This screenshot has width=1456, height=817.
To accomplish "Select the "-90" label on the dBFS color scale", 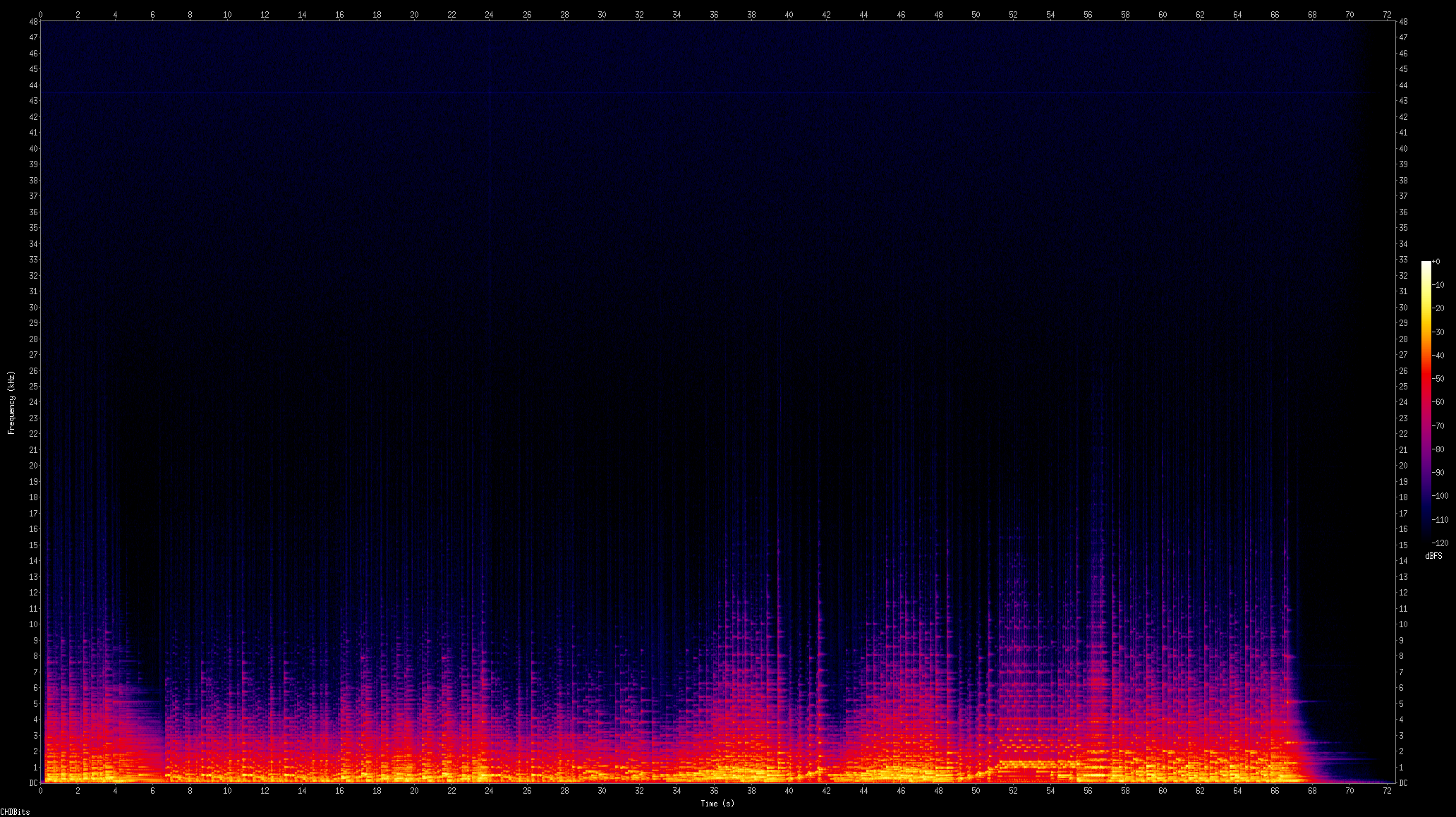I will pyautogui.click(x=1438, y=473).
